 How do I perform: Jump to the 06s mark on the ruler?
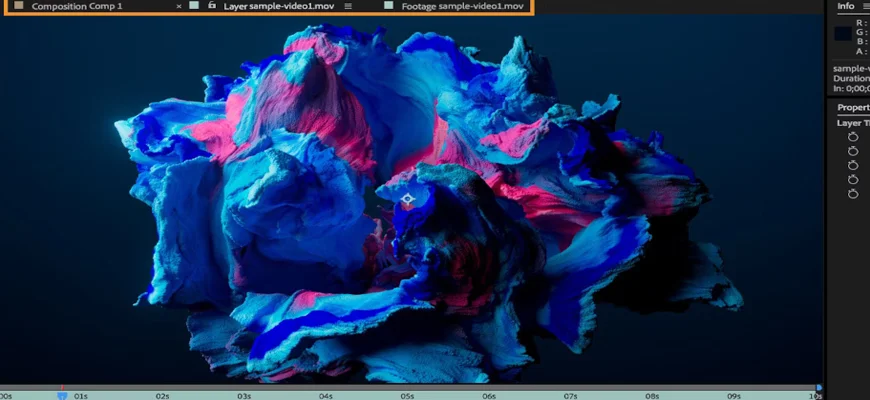pos(489,396)
